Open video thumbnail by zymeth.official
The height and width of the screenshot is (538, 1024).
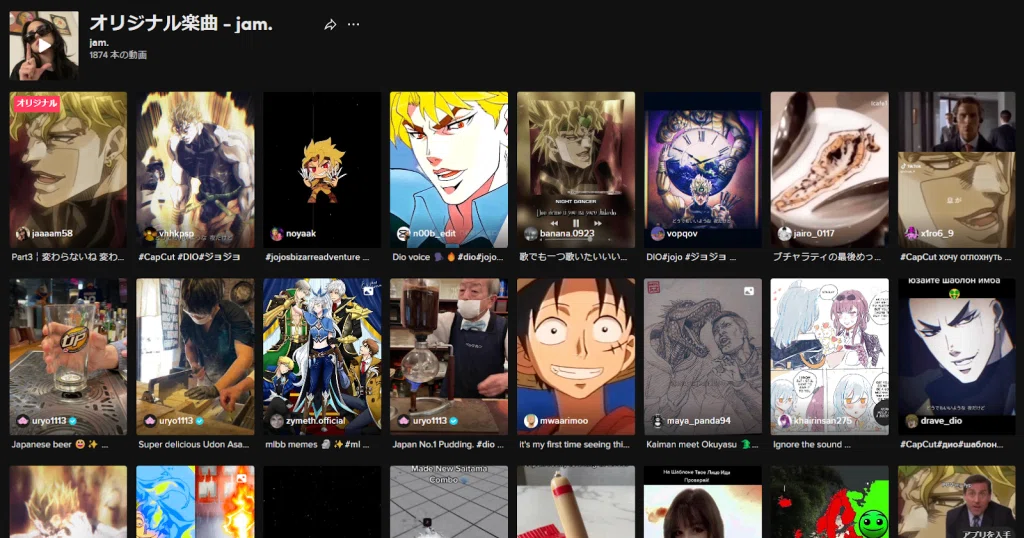pos(322,356)
